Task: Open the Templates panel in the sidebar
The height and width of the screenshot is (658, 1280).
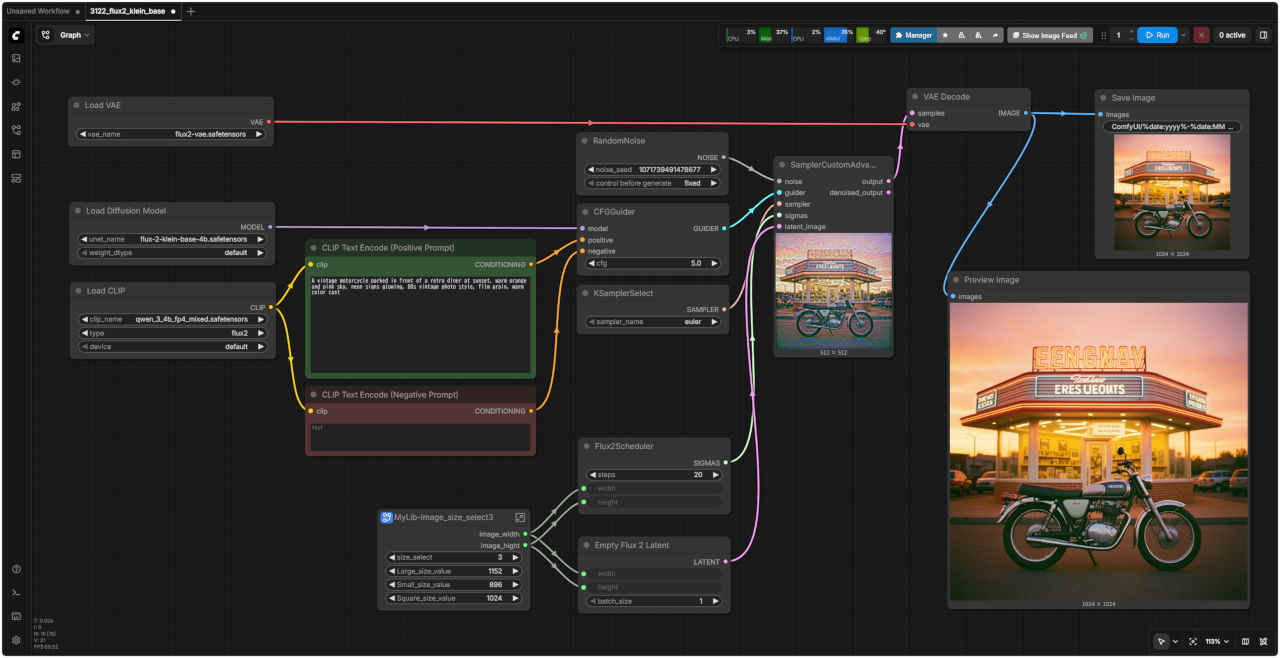Action: click(16, 178)
